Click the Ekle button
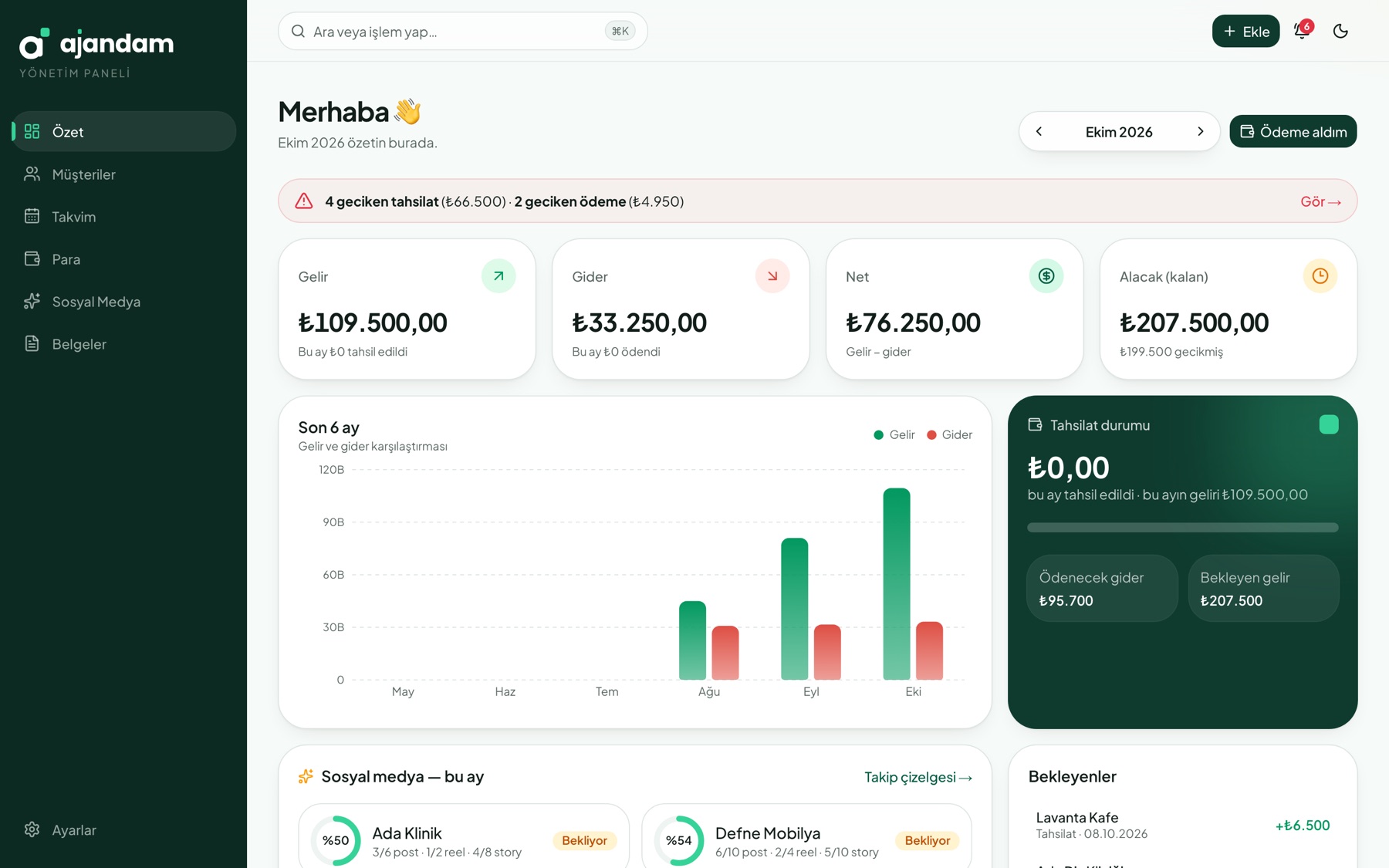The image size is (1389, 868). pos(1245,31)
